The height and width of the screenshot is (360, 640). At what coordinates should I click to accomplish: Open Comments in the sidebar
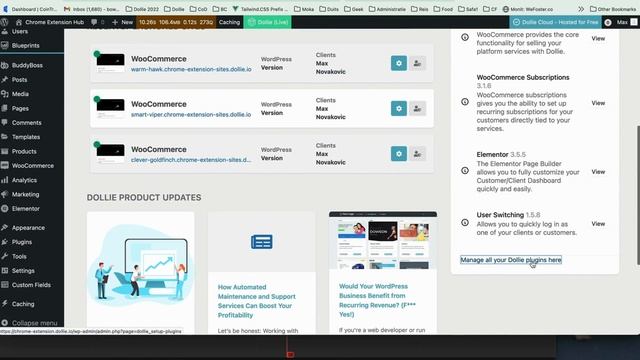pyautogui.click(x=27, y=122)
